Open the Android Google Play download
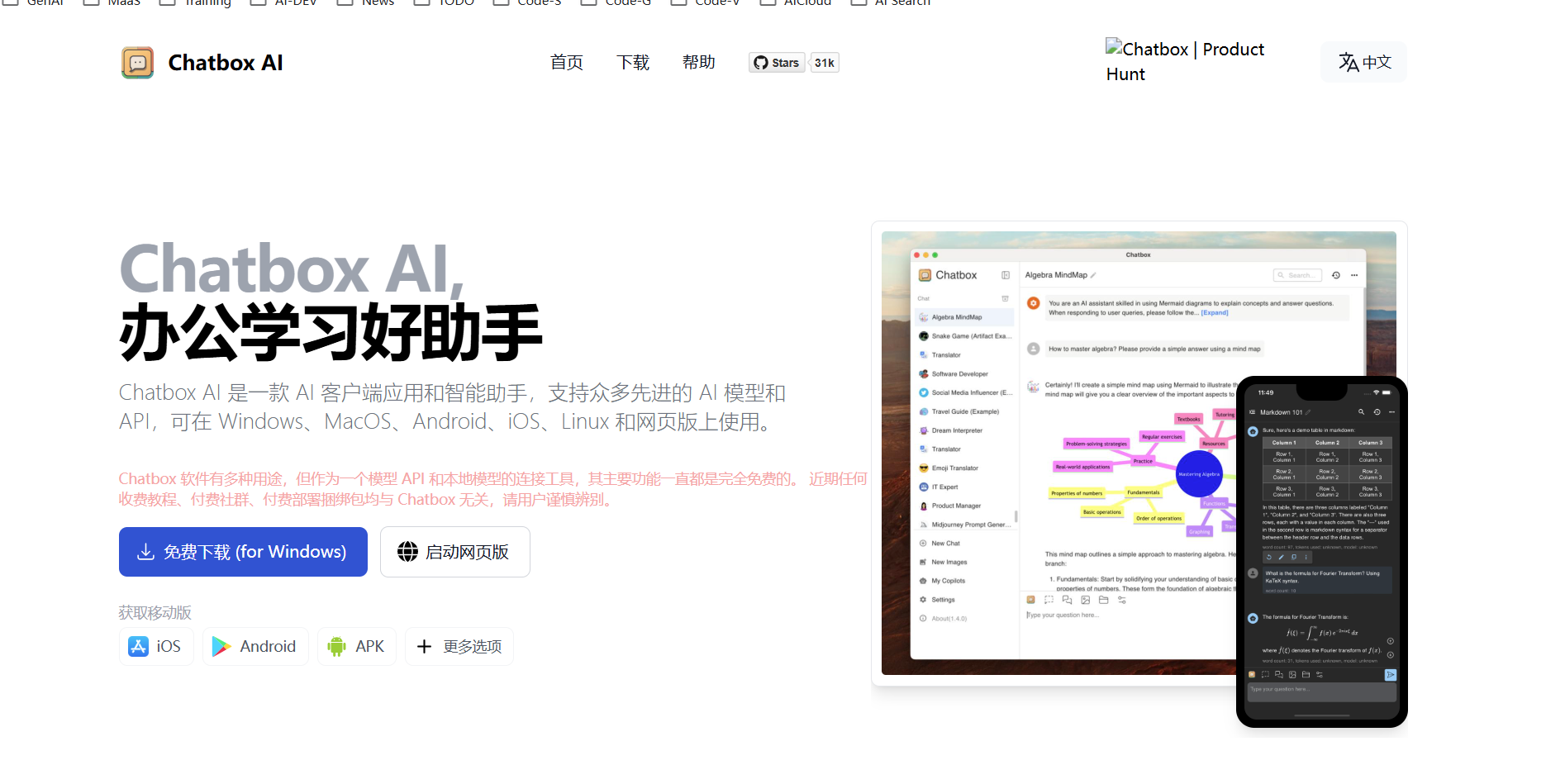The width and height of the screenshot is (1546, 784). (255, 647)
